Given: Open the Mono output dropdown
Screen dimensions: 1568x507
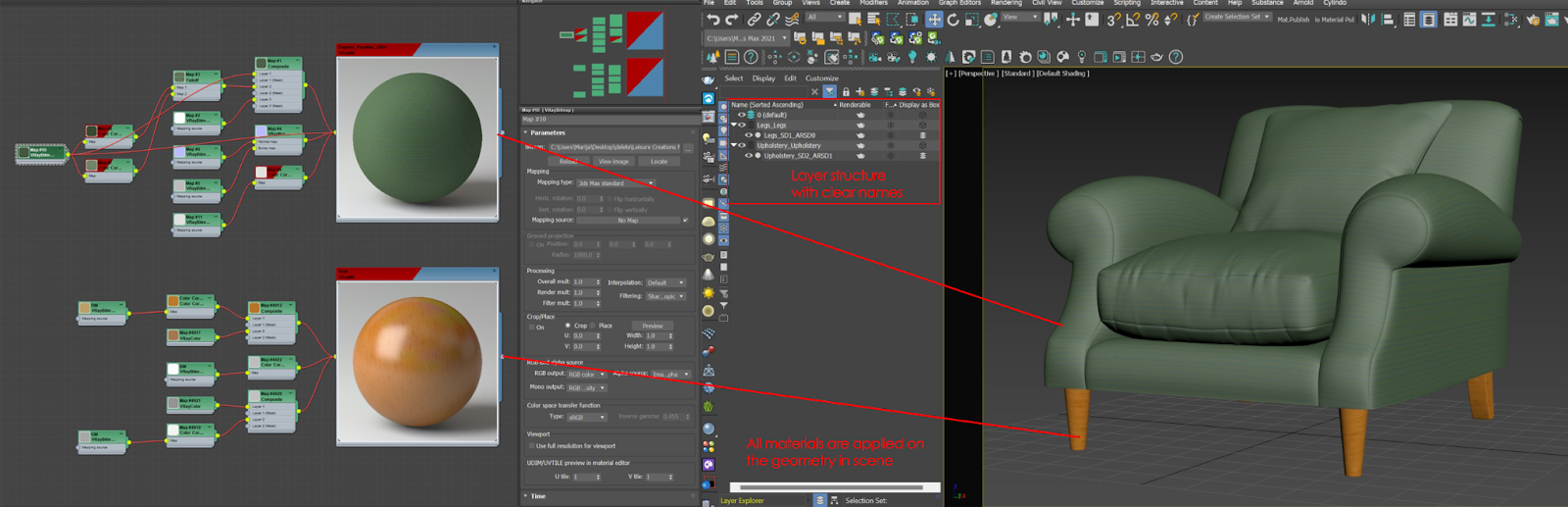Looking at the screenshot, I should point(587,387).
